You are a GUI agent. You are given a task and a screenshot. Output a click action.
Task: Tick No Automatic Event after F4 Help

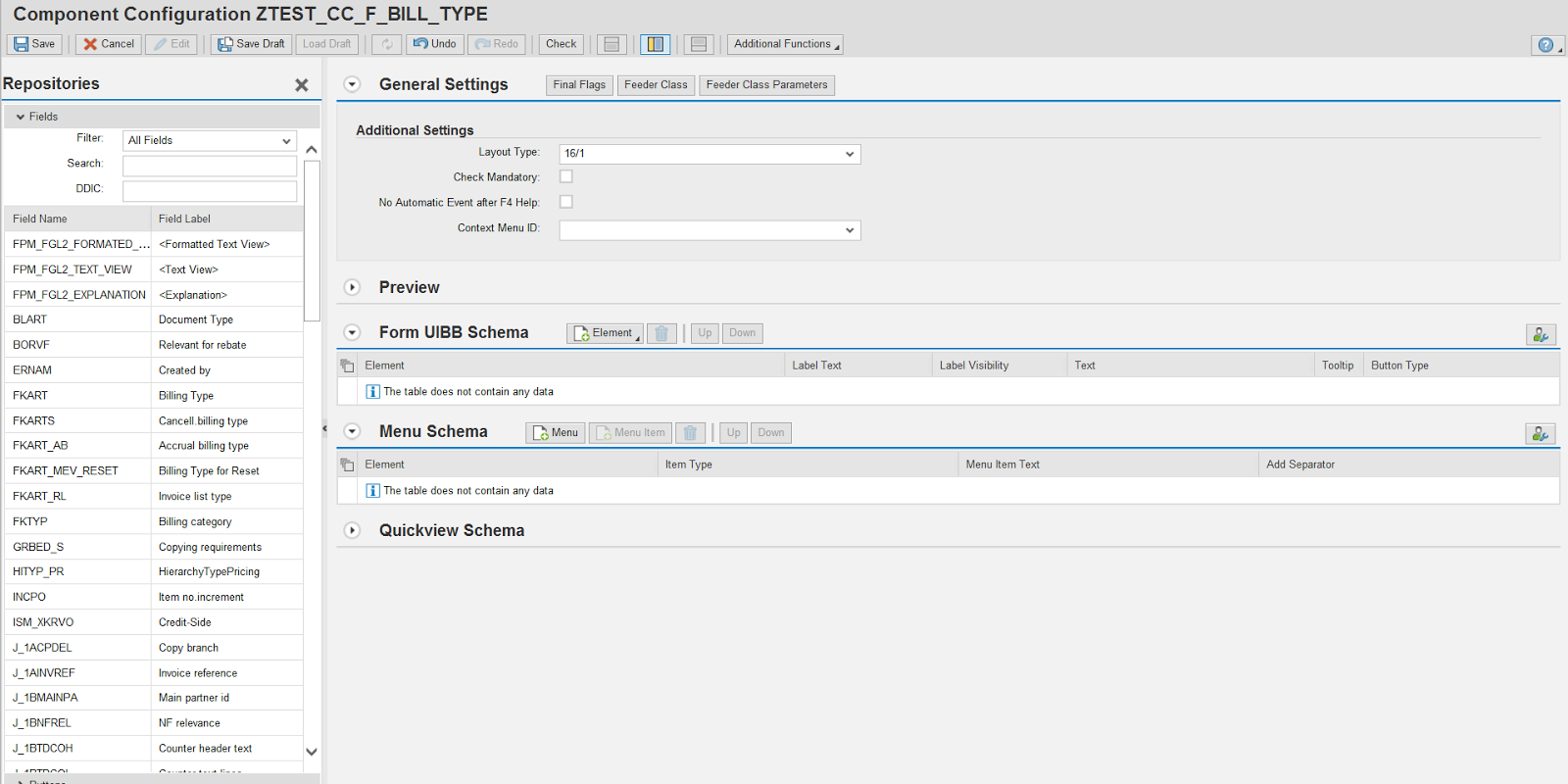565,202
